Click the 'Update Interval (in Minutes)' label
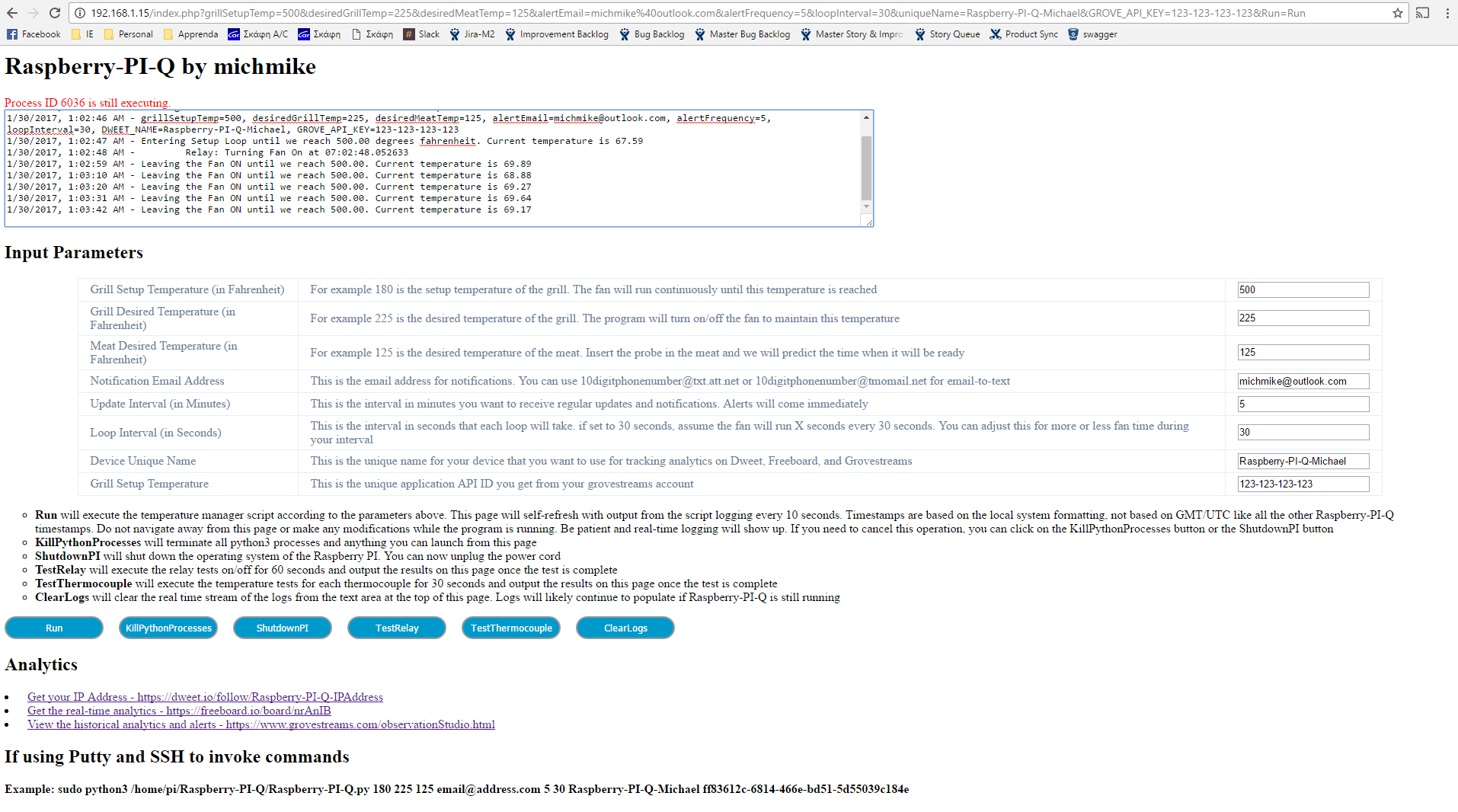This screenshot has height=812, width=1458. coord(160,404)
